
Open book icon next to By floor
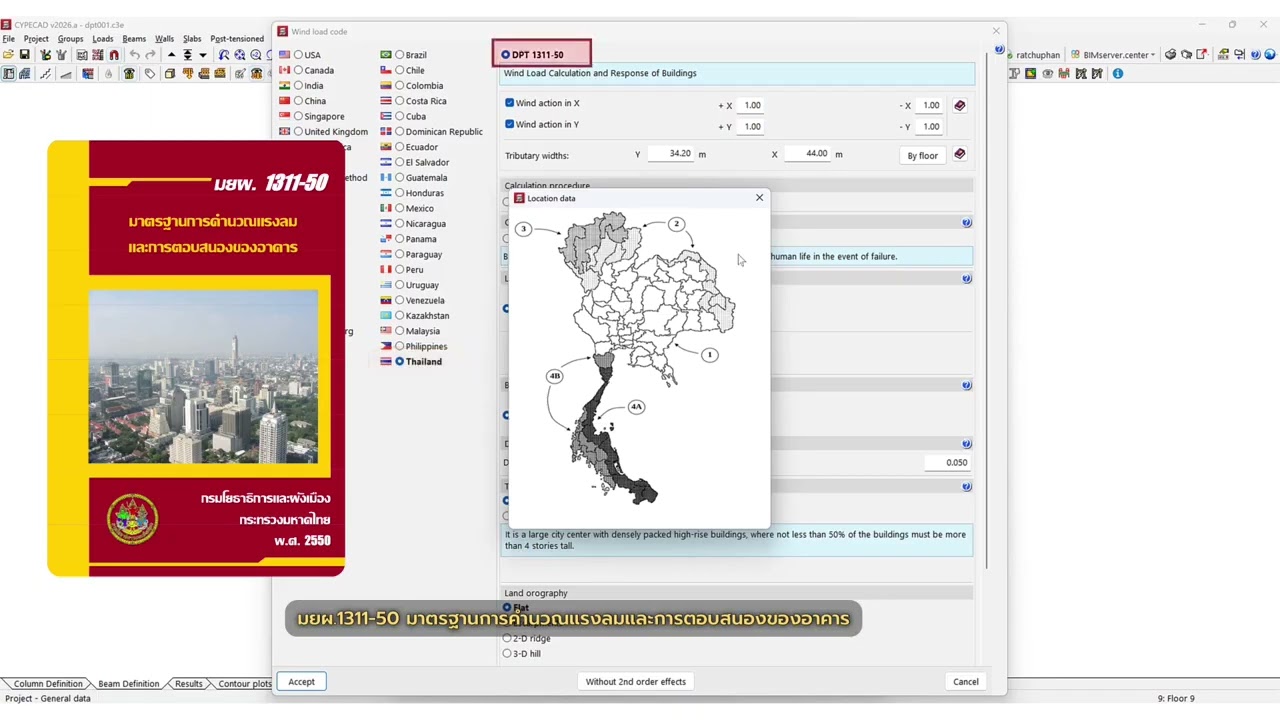[x=960, y=154]
